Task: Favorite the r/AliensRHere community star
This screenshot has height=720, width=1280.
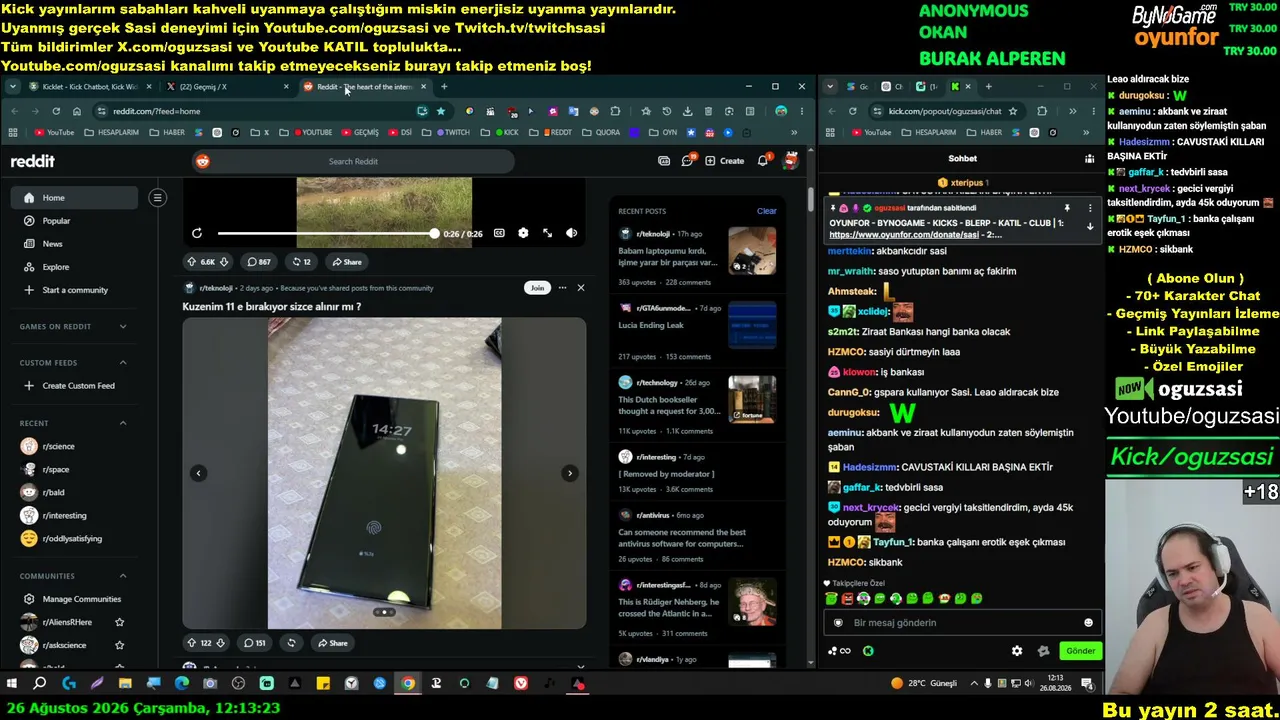Action: (x=120, y=622)
